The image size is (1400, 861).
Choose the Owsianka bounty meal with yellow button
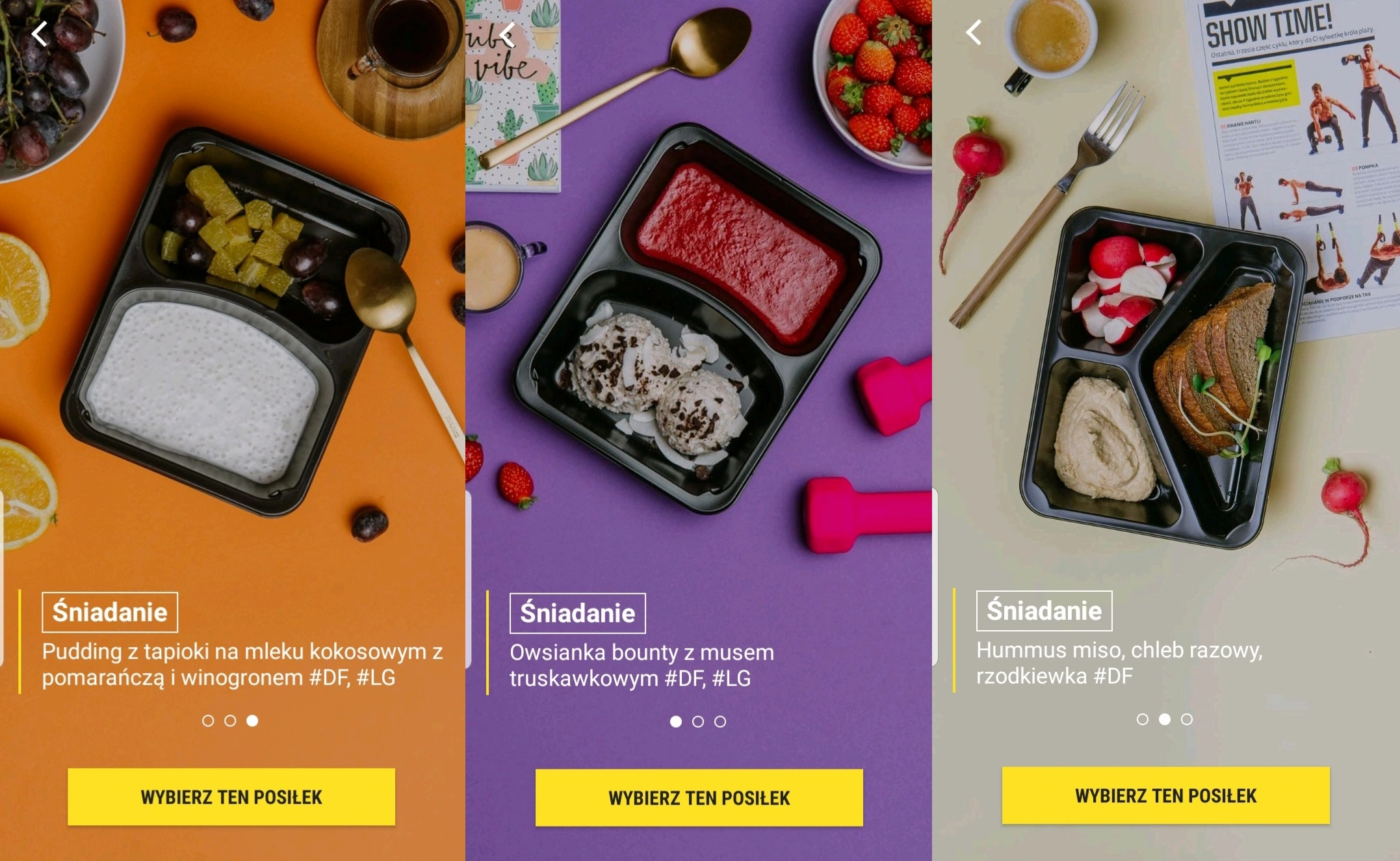[699, 798]
